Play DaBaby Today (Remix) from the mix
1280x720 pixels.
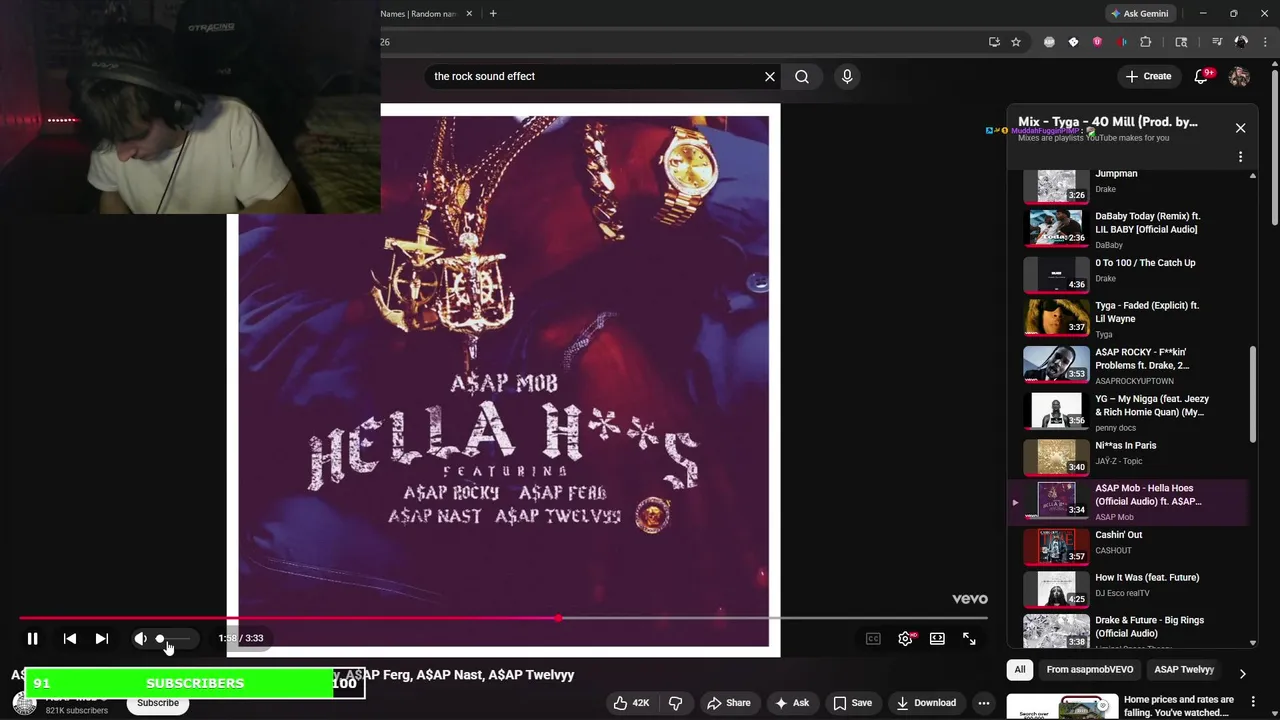tap(1126, 227)
